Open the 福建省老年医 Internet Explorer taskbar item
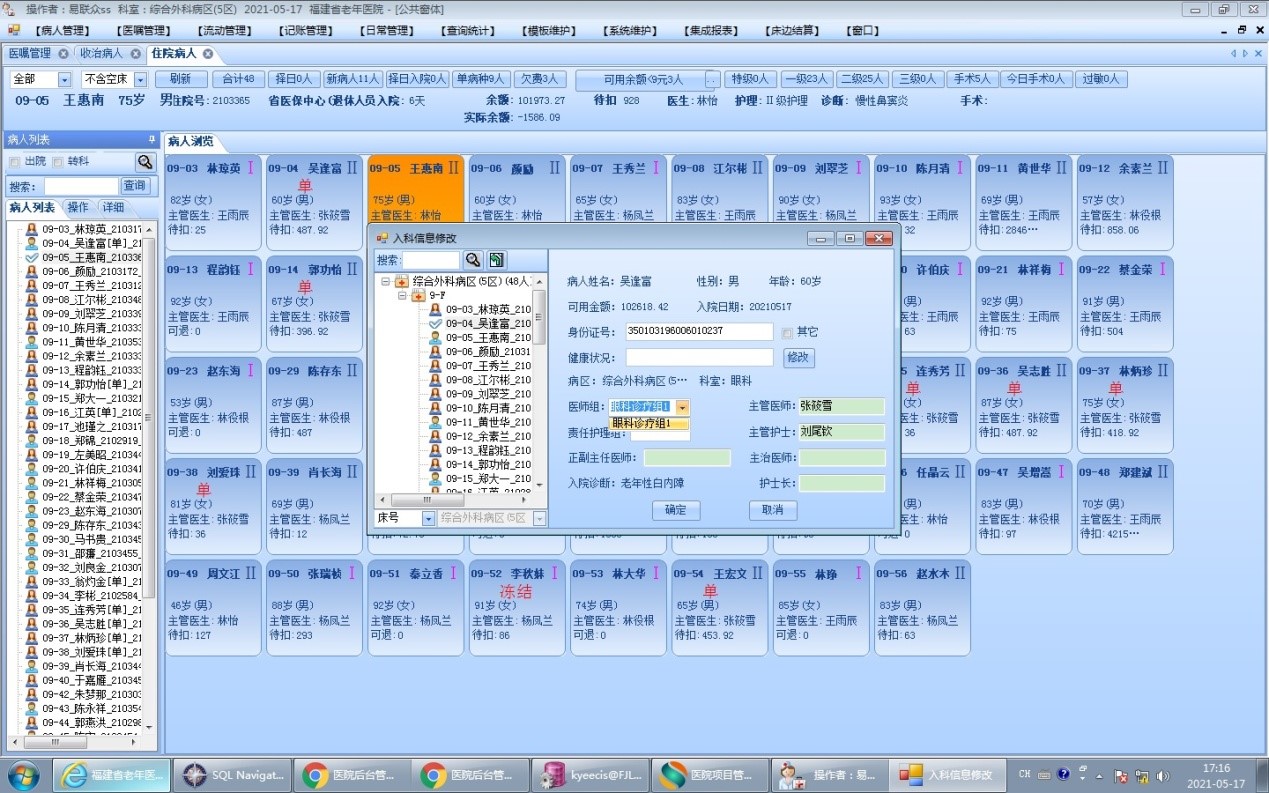1269x793 pixels. [x=110, y=775]
